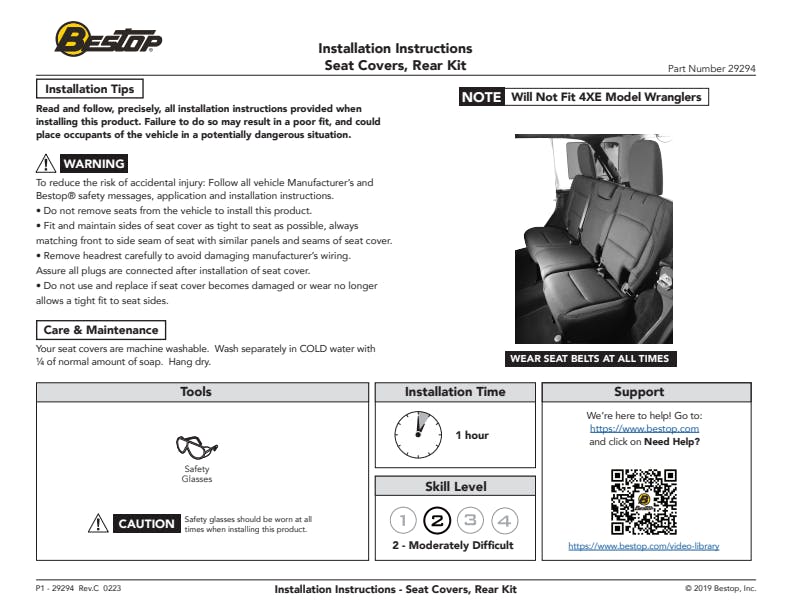Image resolution: width=792 pixels, height=612 pixels.
Task: Click the Bestop QR code
Action: pos(643,502)
